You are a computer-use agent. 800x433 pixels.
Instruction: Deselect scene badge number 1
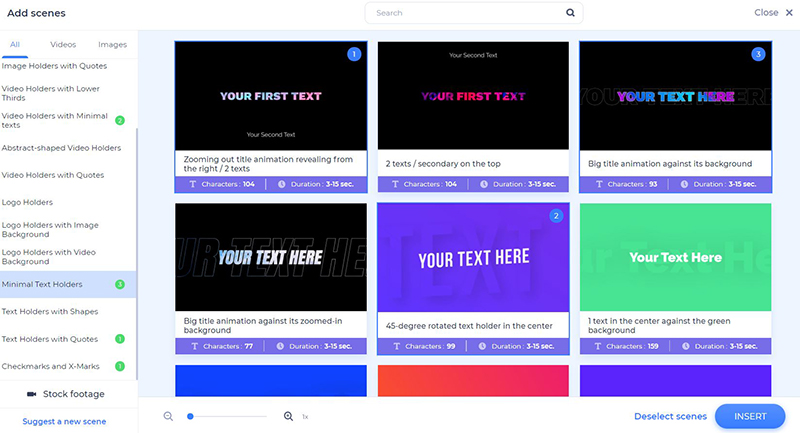353,54
